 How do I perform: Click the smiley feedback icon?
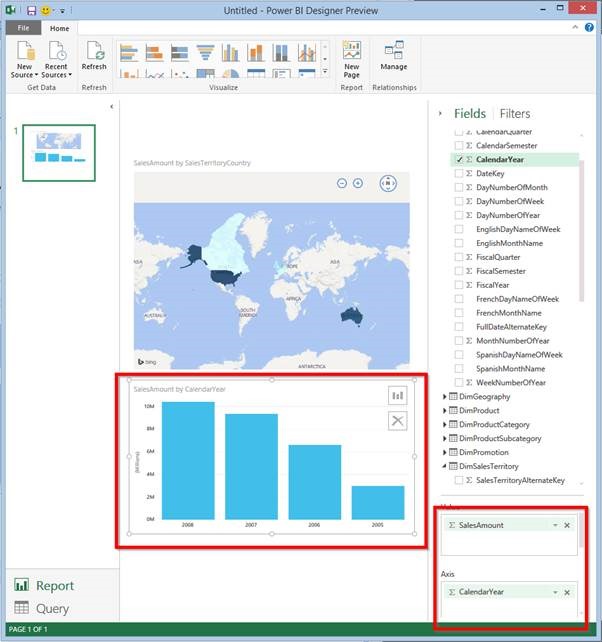click(x=46, y=11)
